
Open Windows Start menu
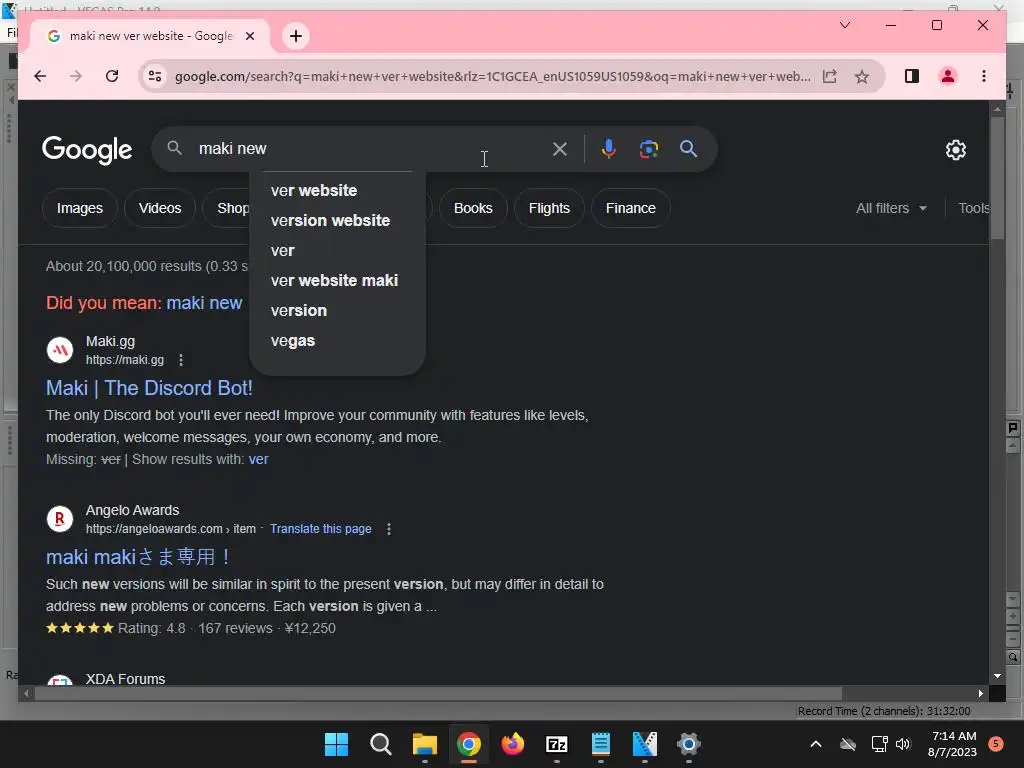[336, 744]
